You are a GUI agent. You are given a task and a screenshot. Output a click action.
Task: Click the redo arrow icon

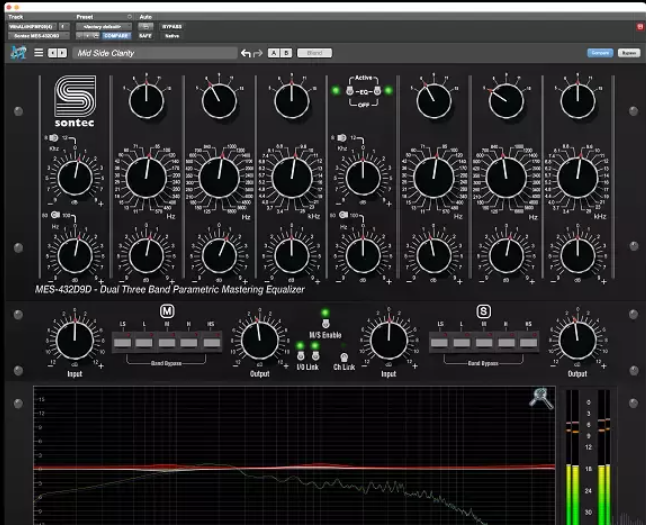pyautogui.click(x=258, y=53)
